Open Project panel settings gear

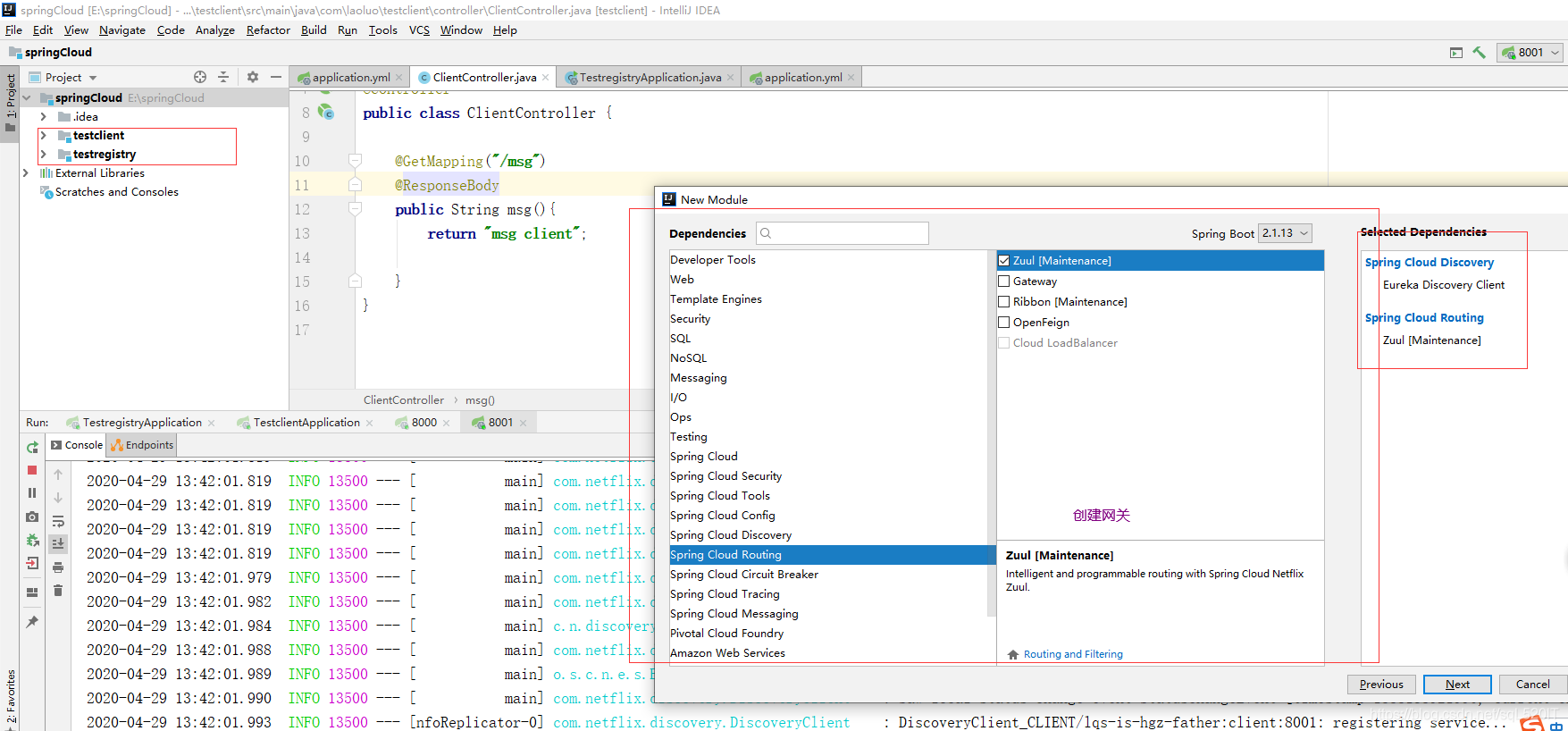point(253,78)
